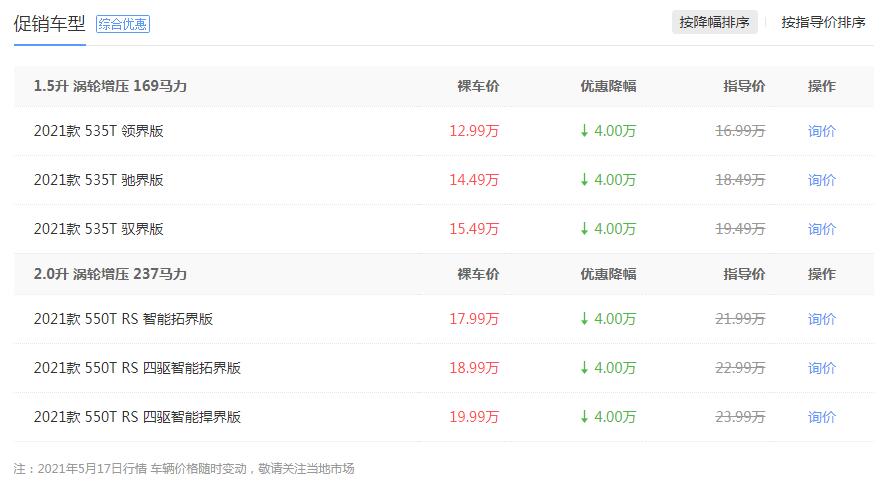Click price 19.99万
This screenshot has width=888, height=488.
coord(474,417)
